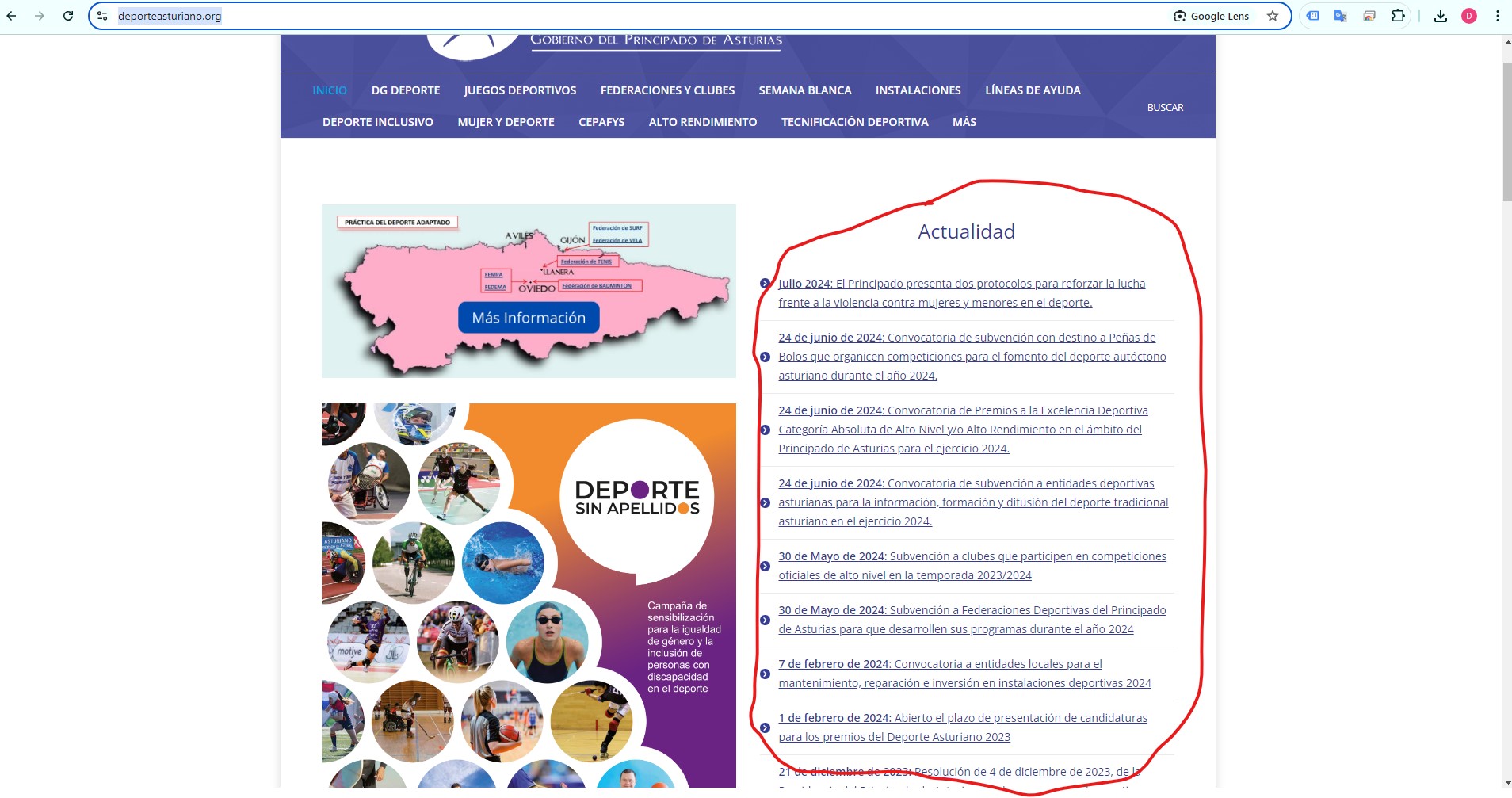Screen dimensions: 1512x798
Task: Go back with the browser back arrow
Action: point(12,16)
